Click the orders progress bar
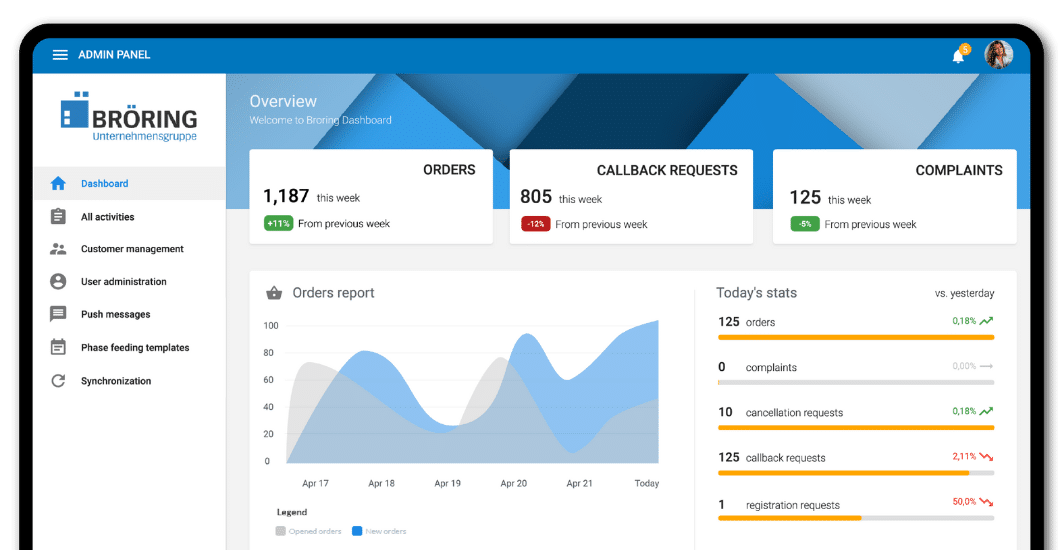1058x550 pixels. click(856, 337)
